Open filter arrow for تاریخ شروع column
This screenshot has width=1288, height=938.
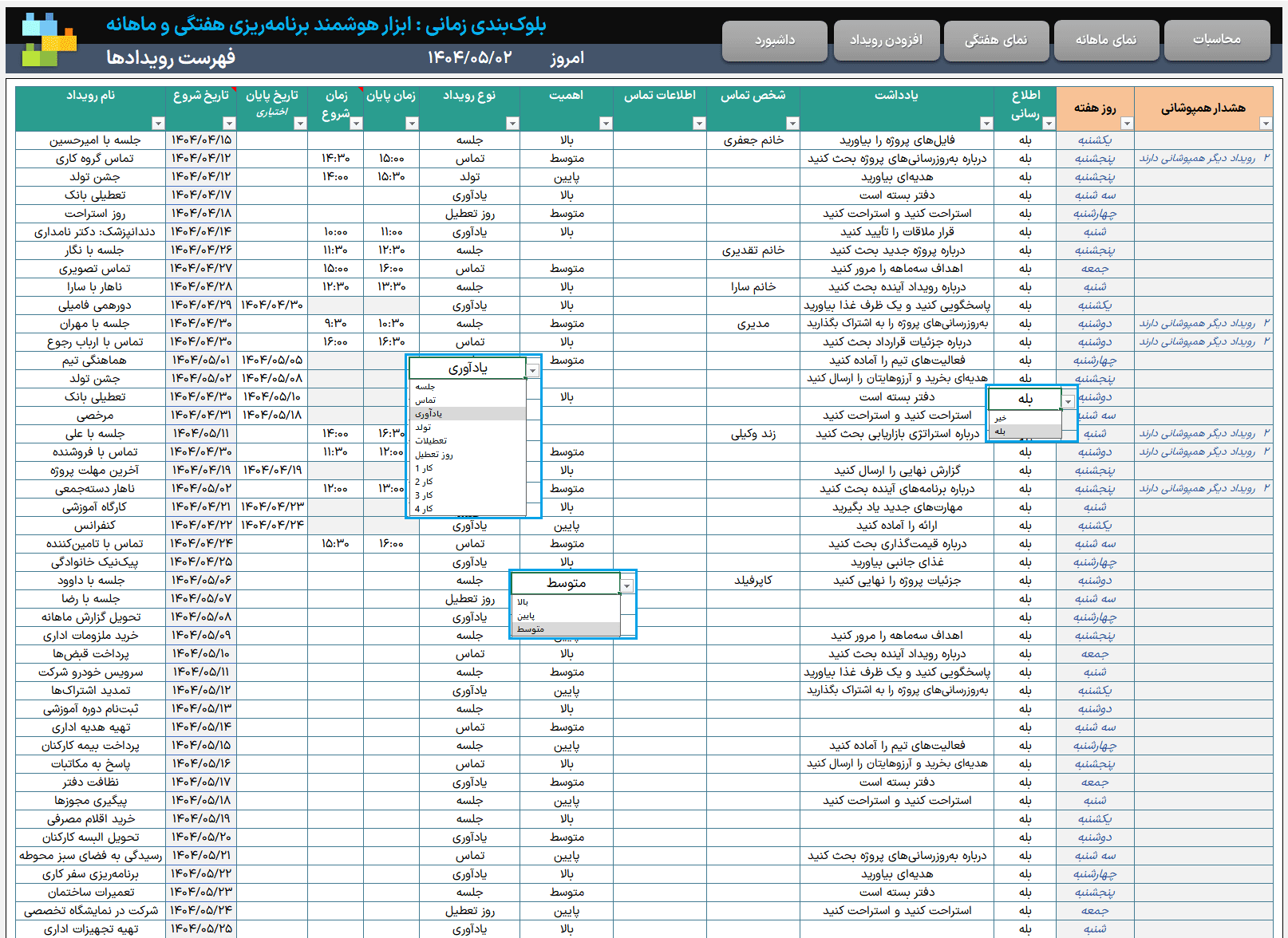pos(229,123)
